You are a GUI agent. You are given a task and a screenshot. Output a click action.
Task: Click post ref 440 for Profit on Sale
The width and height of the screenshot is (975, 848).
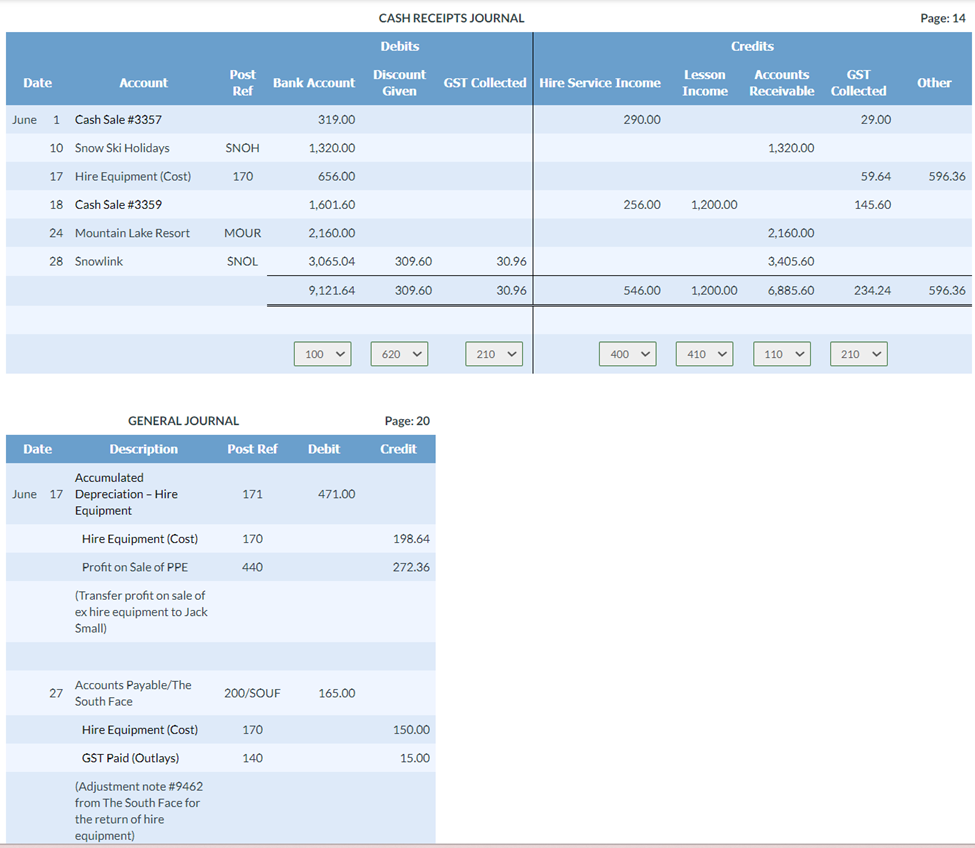[252, 567]
